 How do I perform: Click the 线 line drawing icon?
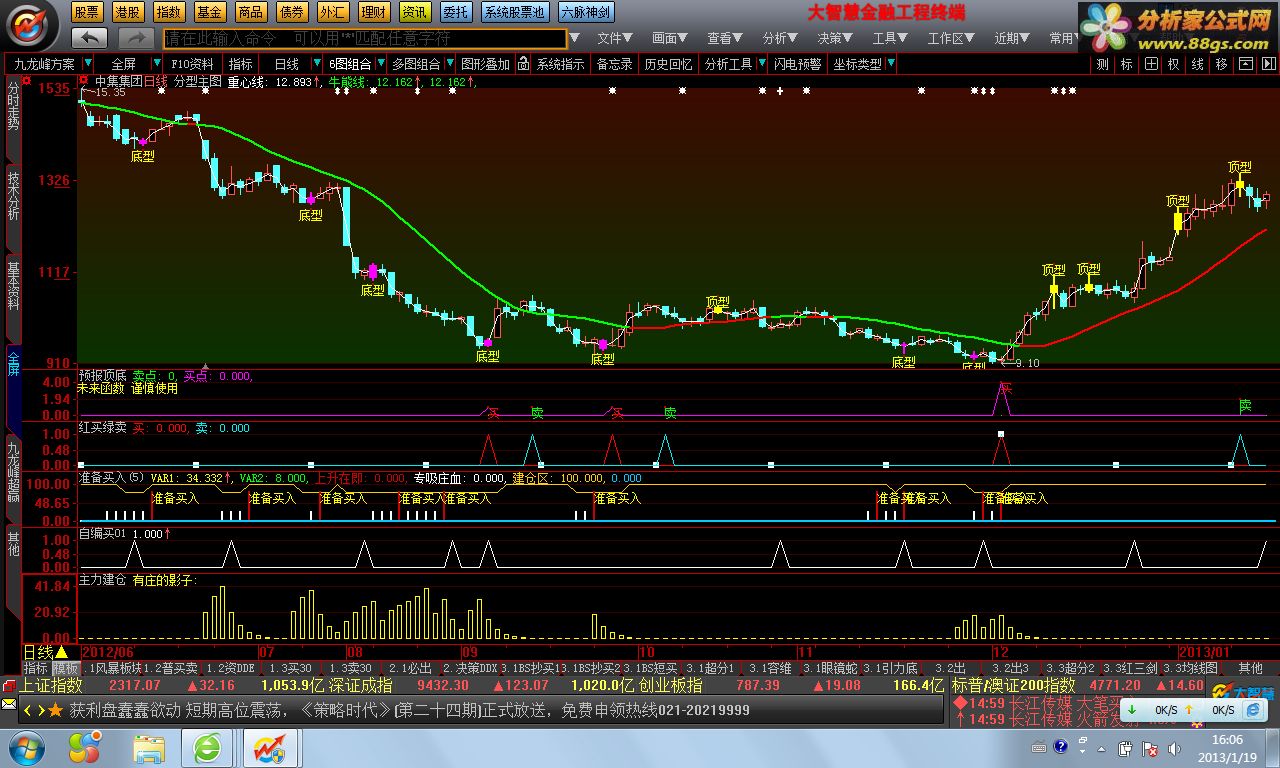click(1198, 64)
